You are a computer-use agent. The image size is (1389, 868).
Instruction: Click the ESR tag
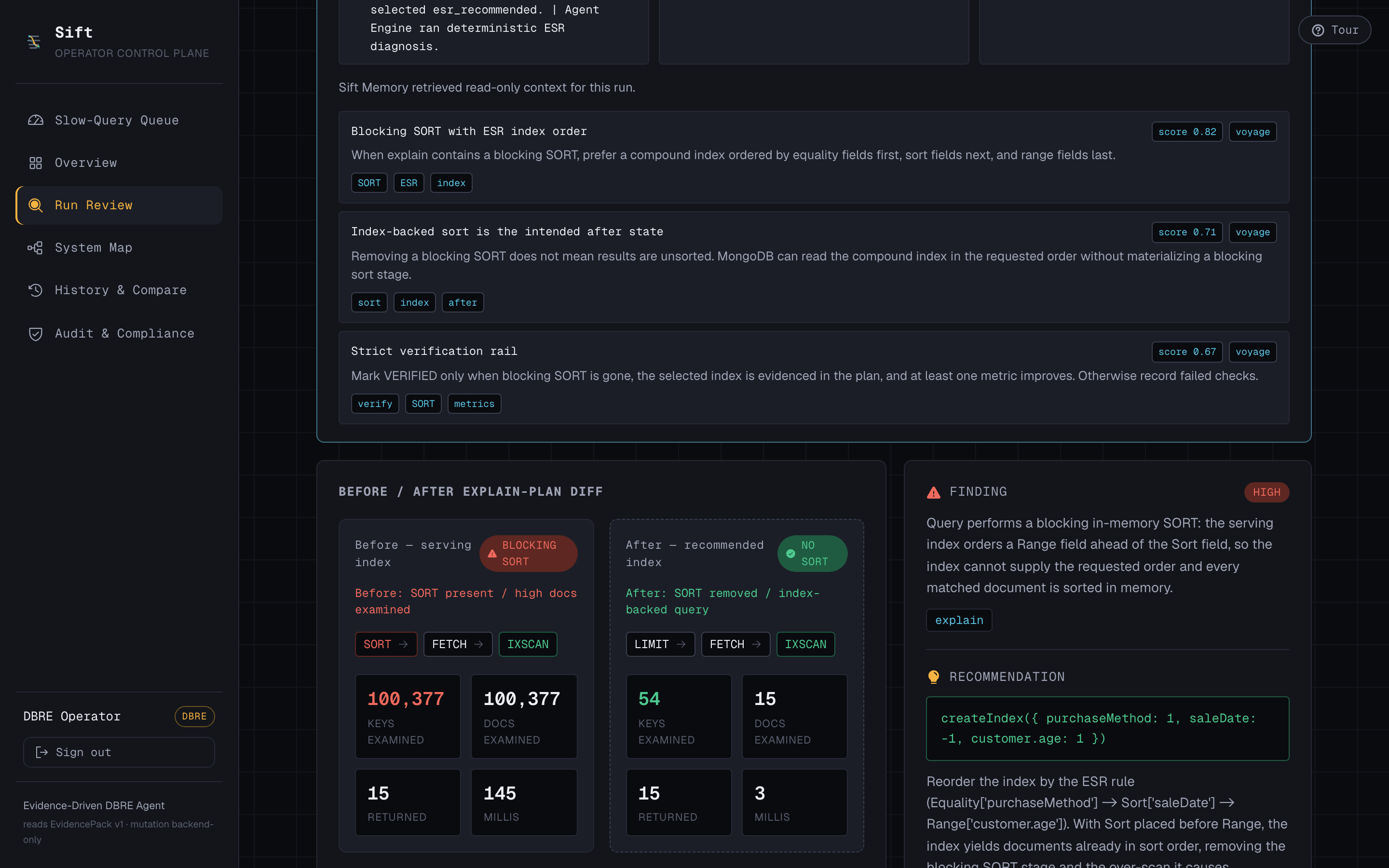pos(409,183)
